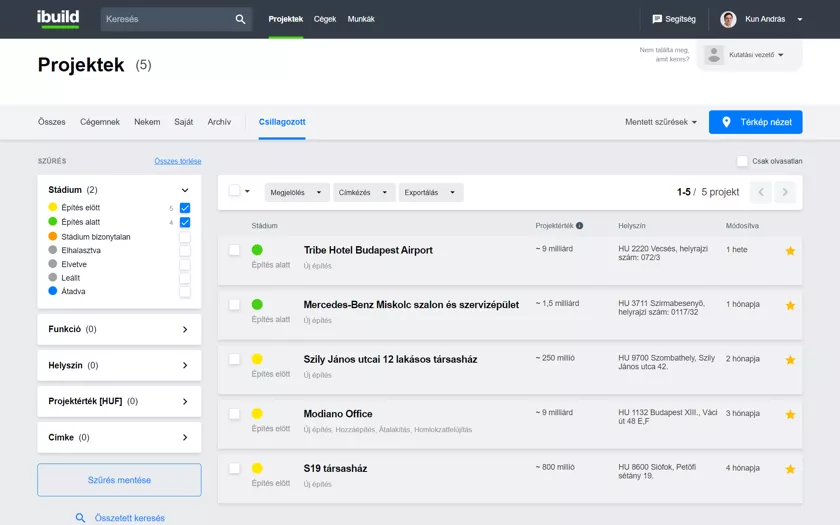Go to next results page arrow
This screenshot has width=840, height=525.
(x=785, y=192)
